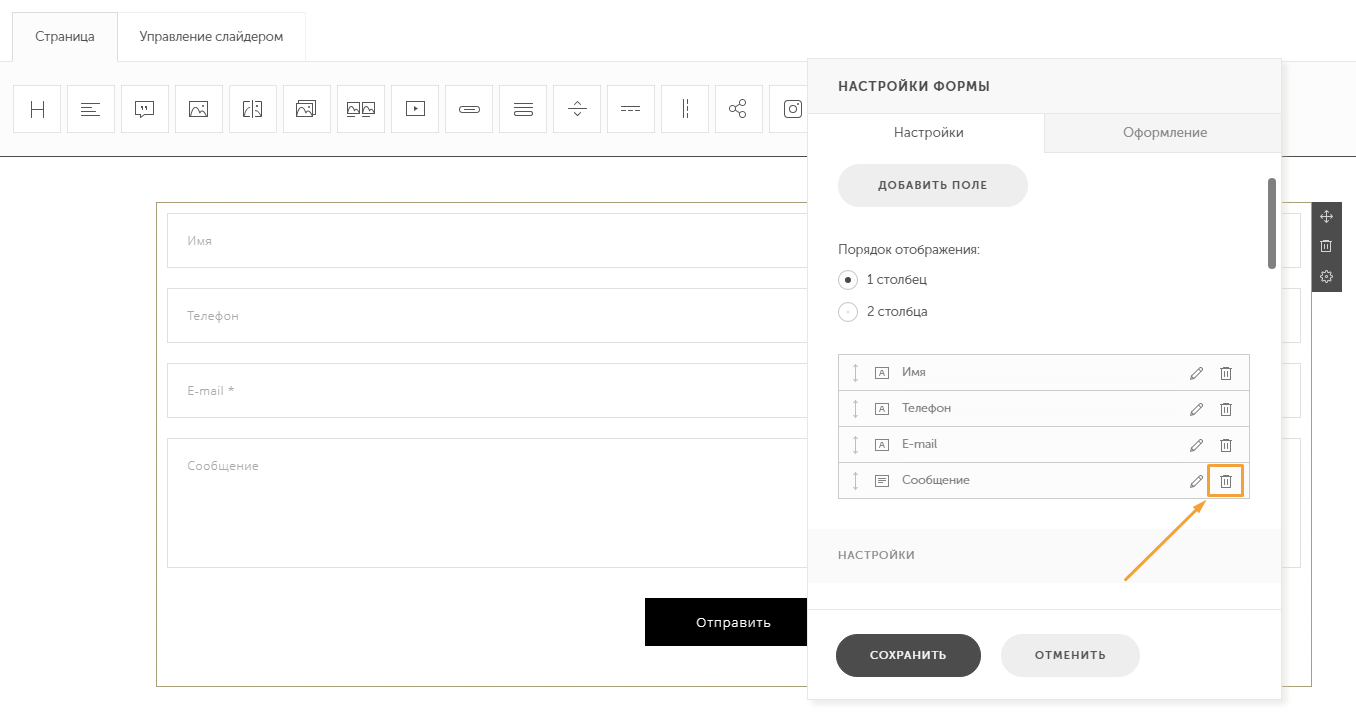Screen dimensions: 1356x720
Task: Insert a heading block from the toolbar
Action: pyautogui.click(x=37, y=109)
